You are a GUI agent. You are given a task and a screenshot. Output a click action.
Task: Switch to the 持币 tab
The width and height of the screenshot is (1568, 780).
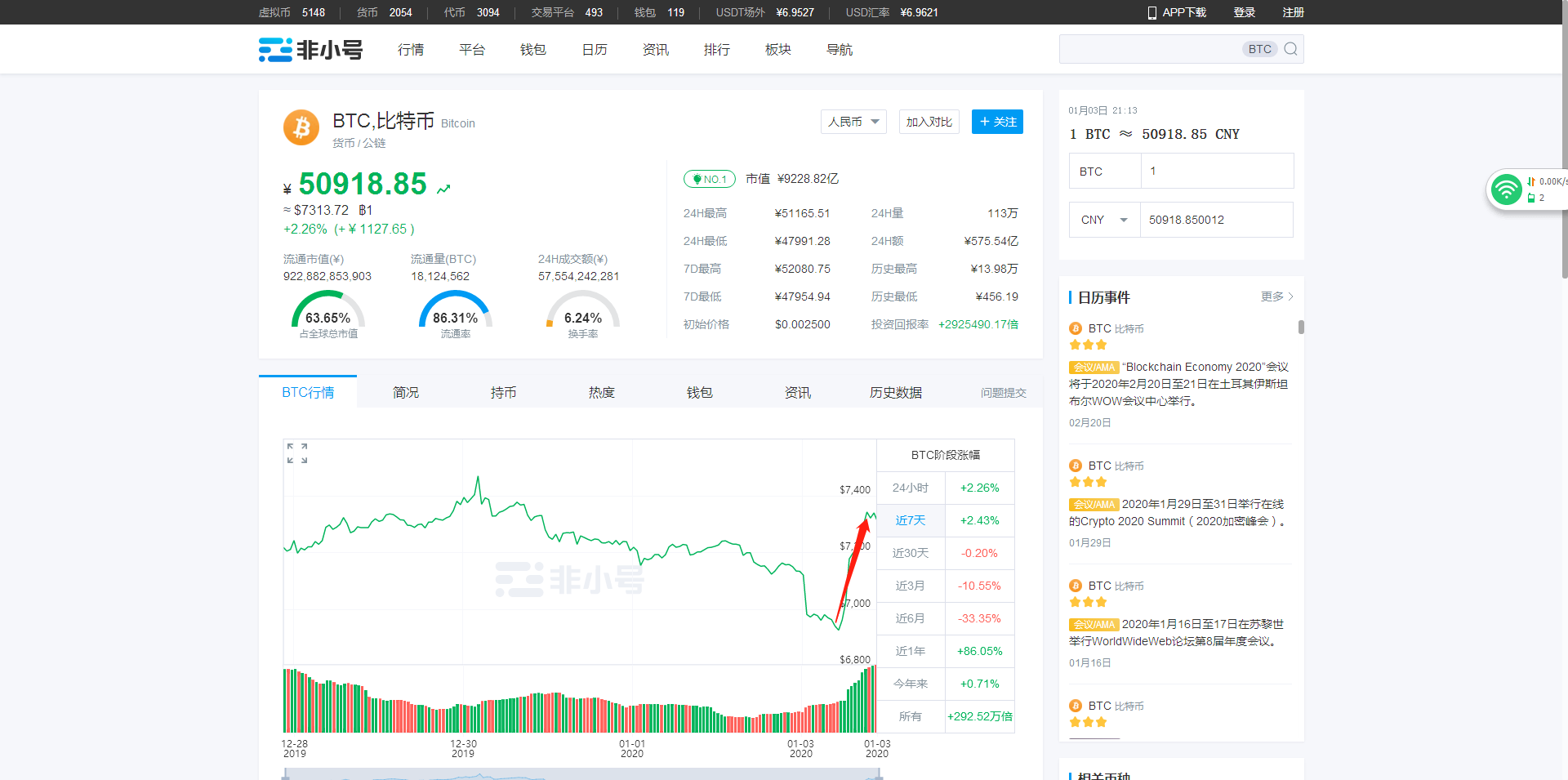click(504, 392)
